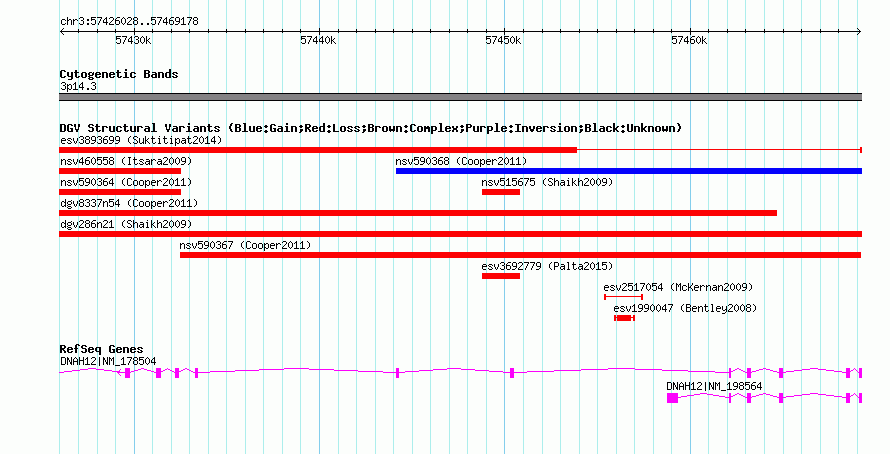Click the DGV Structural Variants track title
The width and height of the screenshot is (890, 454).
pyautogui.click(x=371, y=128)
